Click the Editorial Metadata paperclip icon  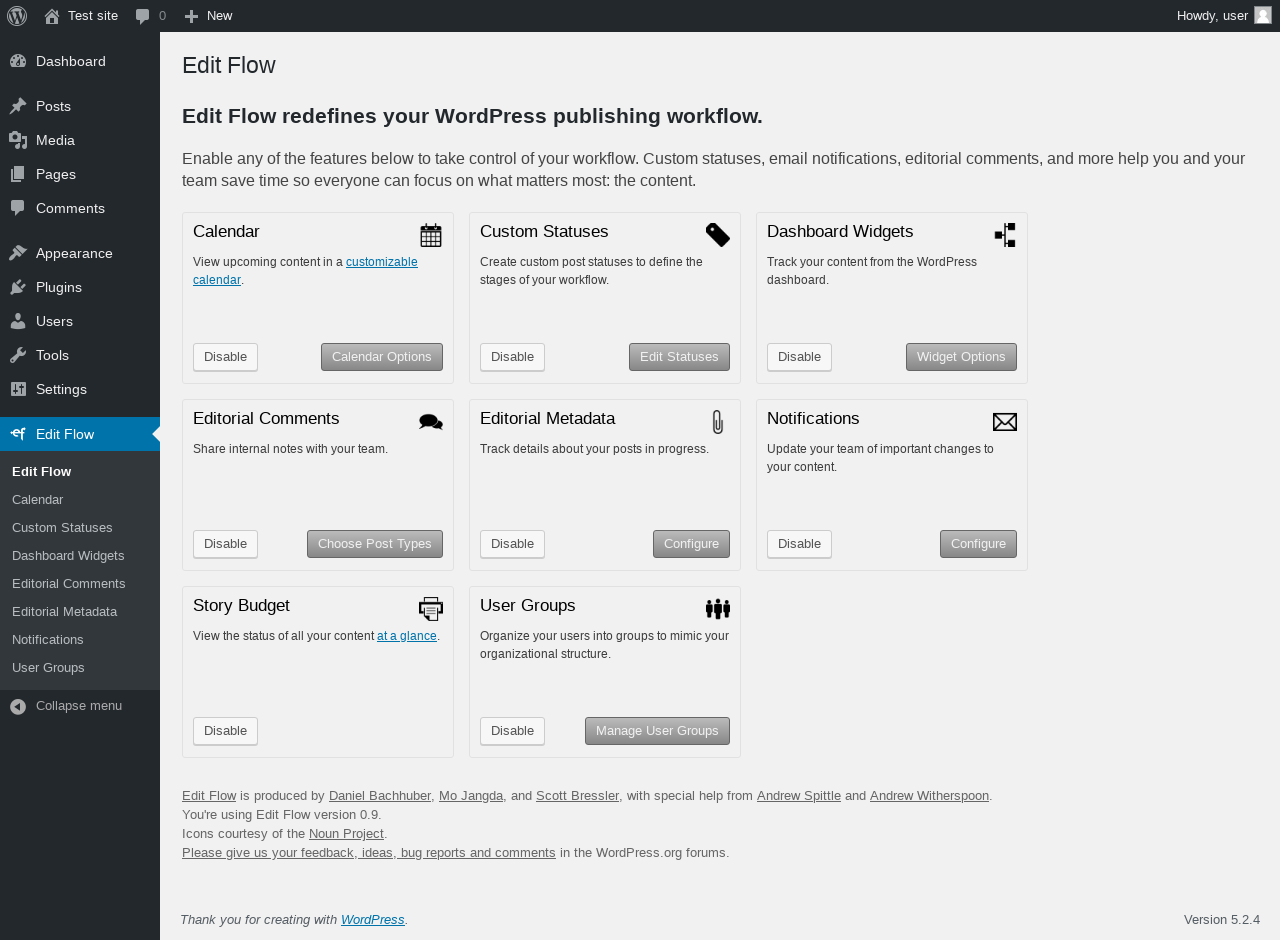tap(718, 422)
